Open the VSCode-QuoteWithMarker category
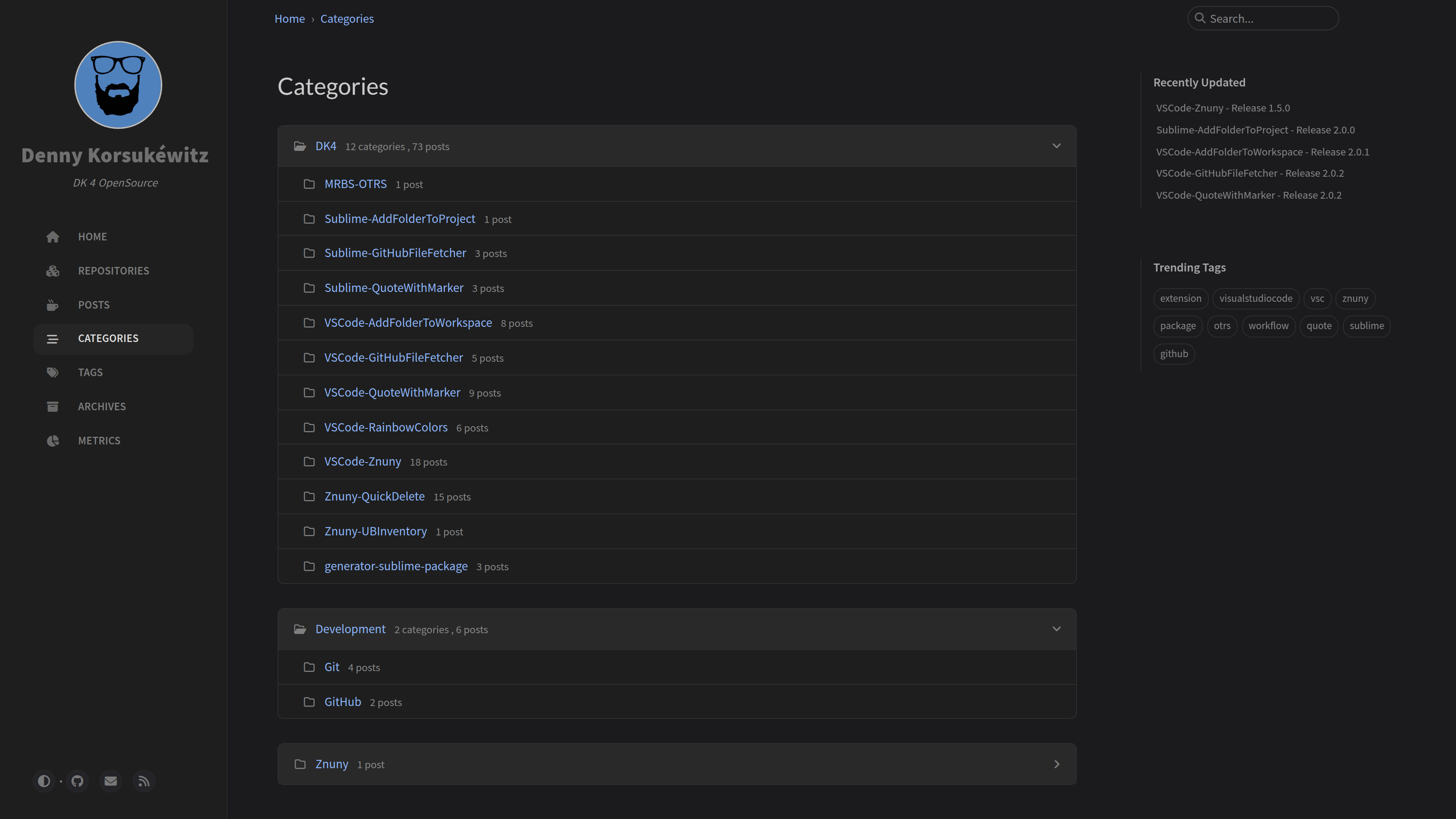Screen dimensions: 1456x819 tap(392, 392)
